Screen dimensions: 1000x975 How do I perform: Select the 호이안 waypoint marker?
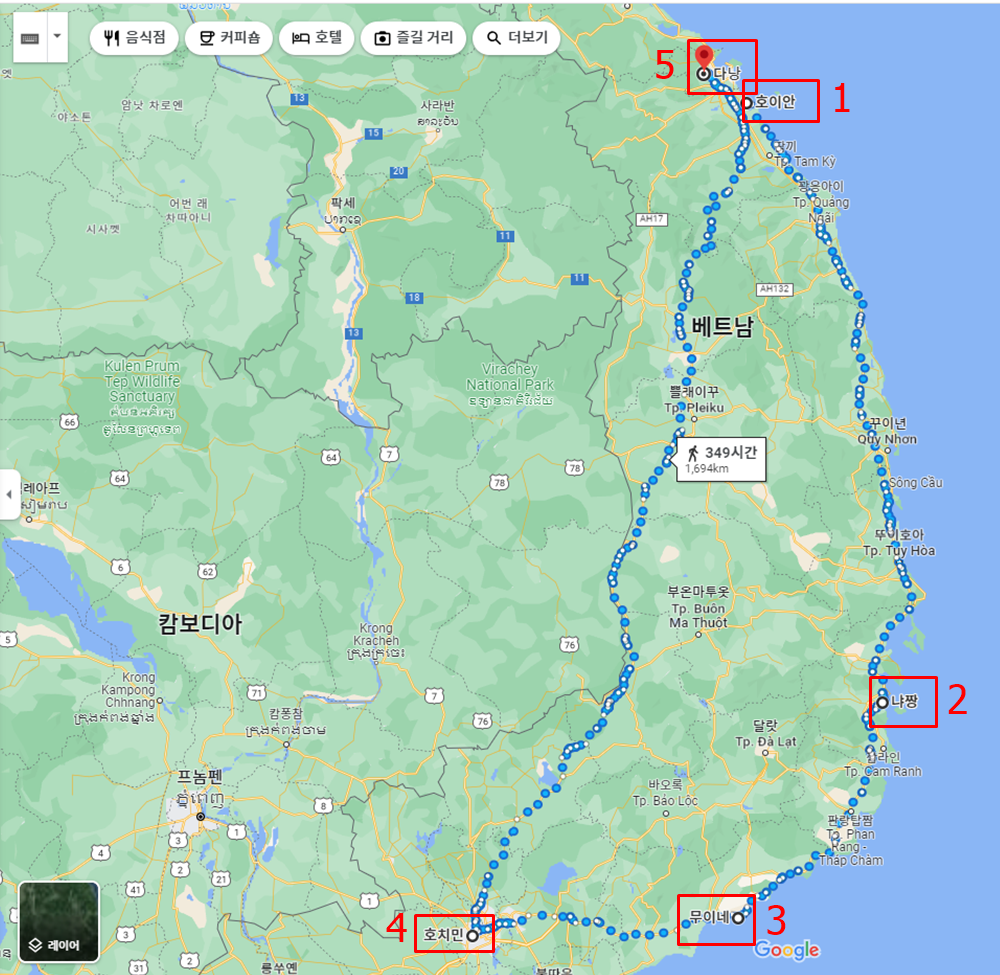click(746, 103)
